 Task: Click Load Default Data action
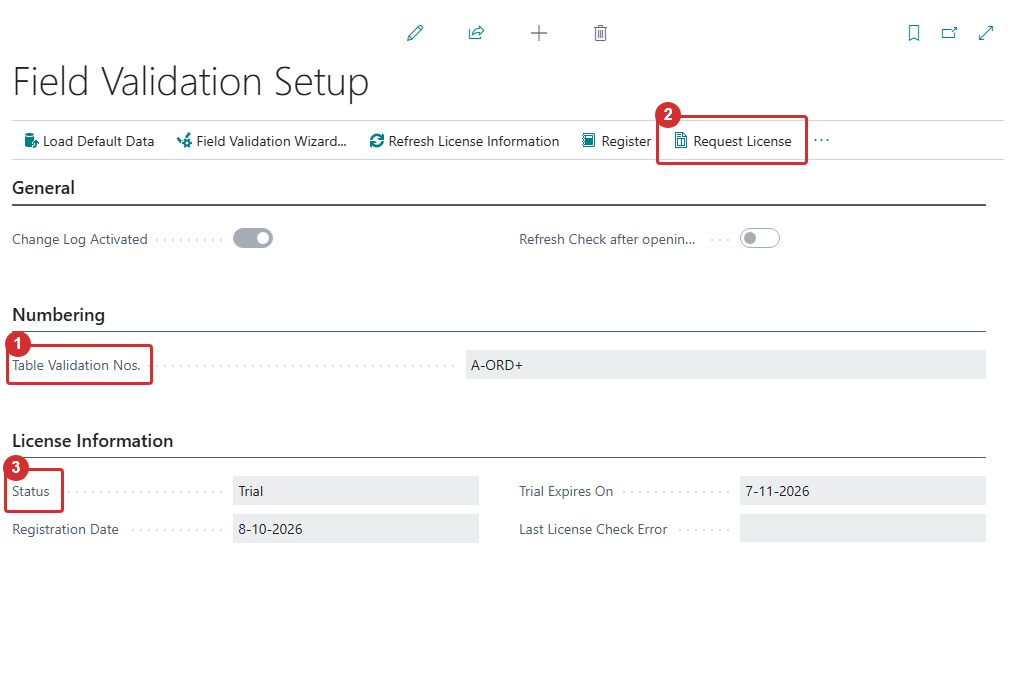click(x=89, y=141)
